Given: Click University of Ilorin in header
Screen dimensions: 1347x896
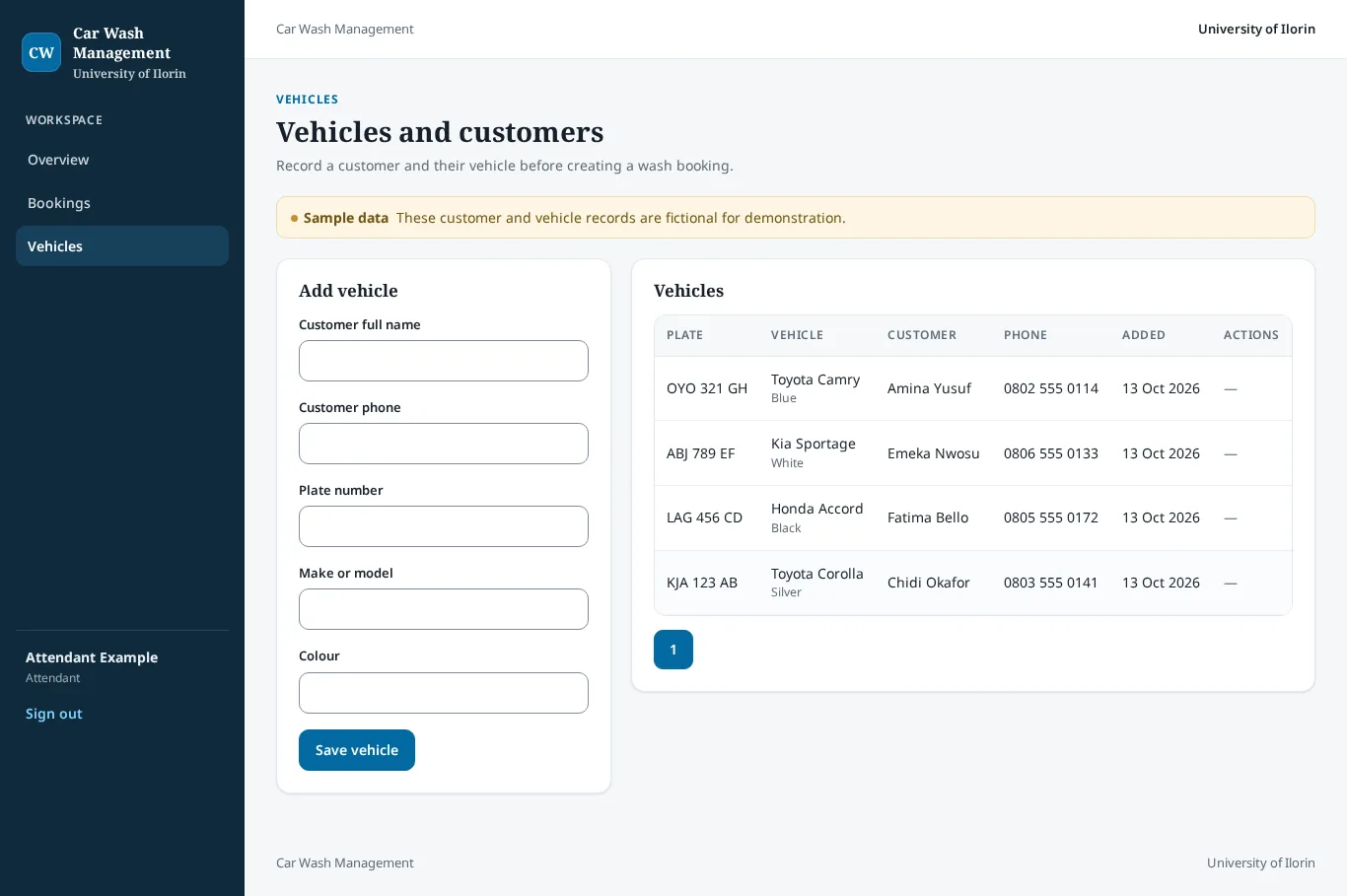Looking at the screenshot, I should click(x=1256, y=29).
